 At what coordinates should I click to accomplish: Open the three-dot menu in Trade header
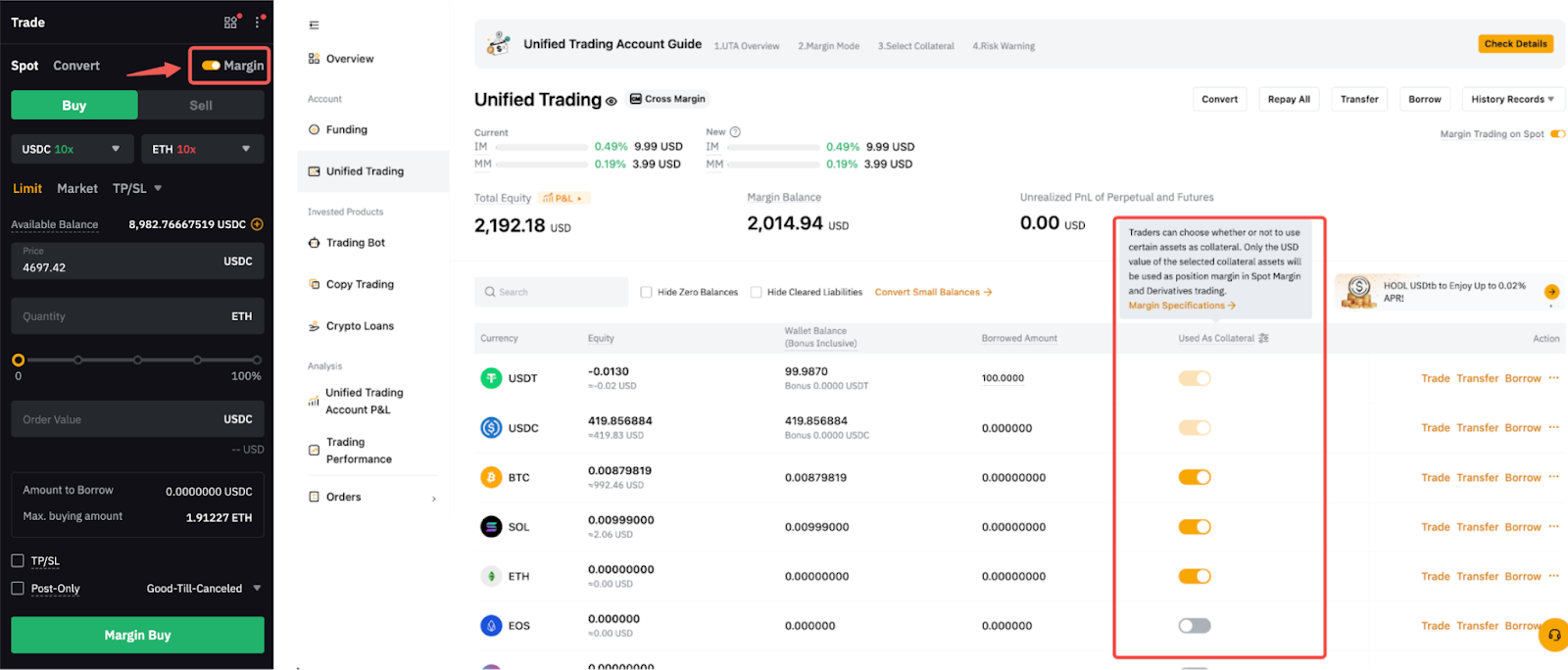click(259, 22)
